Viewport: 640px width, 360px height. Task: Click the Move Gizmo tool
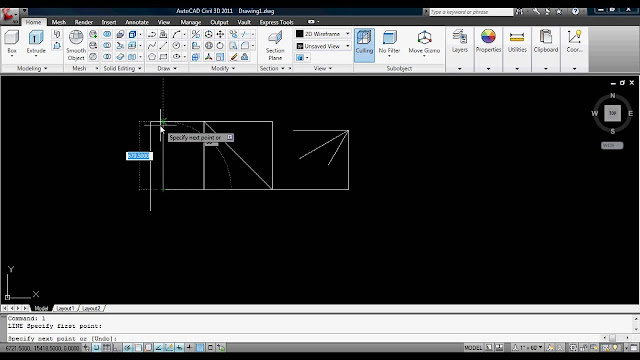pos(424,42)
